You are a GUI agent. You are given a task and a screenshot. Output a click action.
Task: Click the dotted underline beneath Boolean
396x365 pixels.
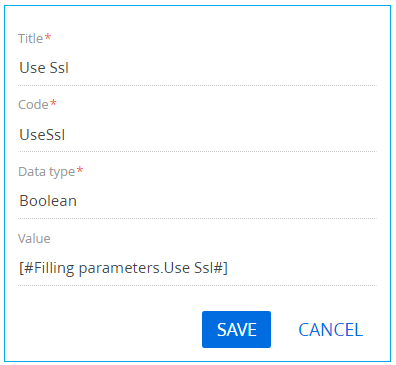point(197,218)
